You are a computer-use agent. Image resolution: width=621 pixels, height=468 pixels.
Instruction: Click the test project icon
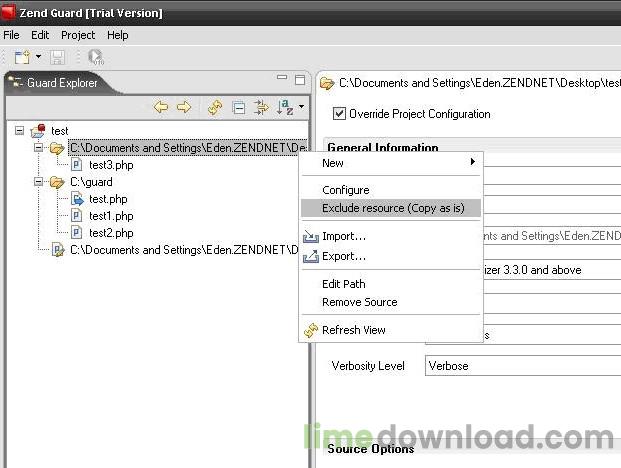pyautogui.click(x=38, y=130)
